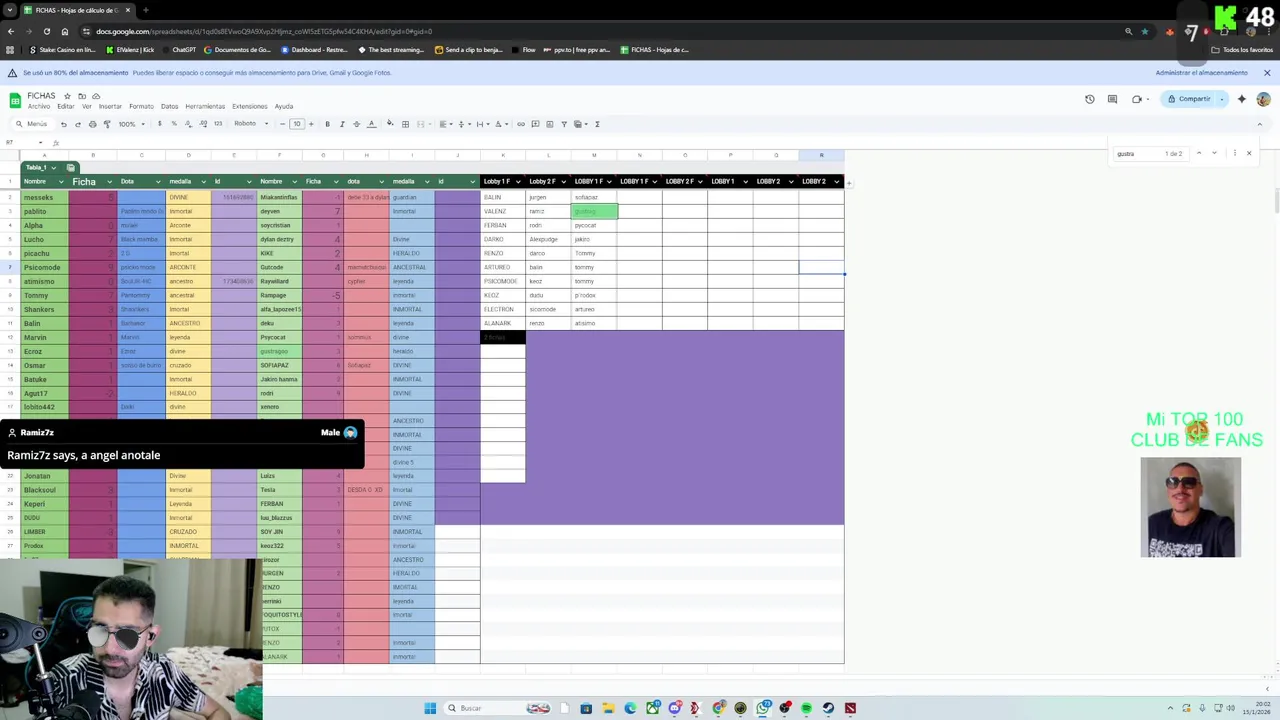Screen dimensions: 1280x720
Task: Click the cloud document status icon
Action: point(96,96)
